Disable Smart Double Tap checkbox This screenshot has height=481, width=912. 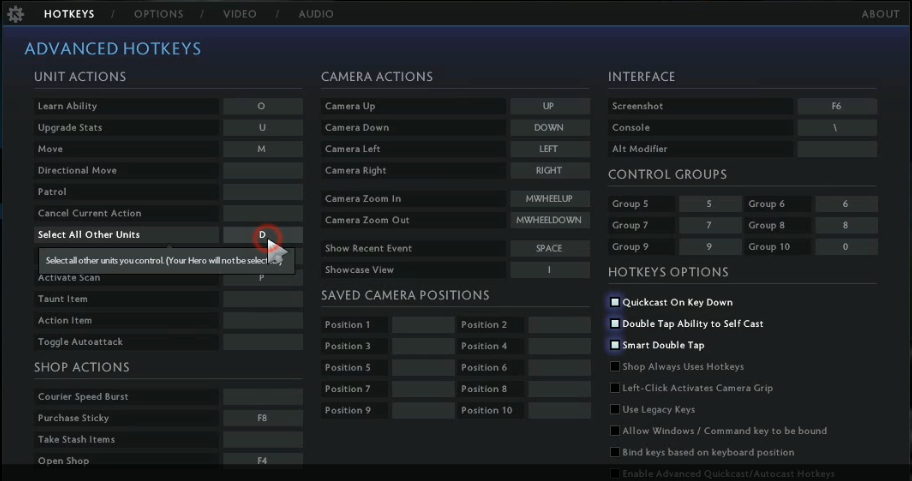[615, 345]
